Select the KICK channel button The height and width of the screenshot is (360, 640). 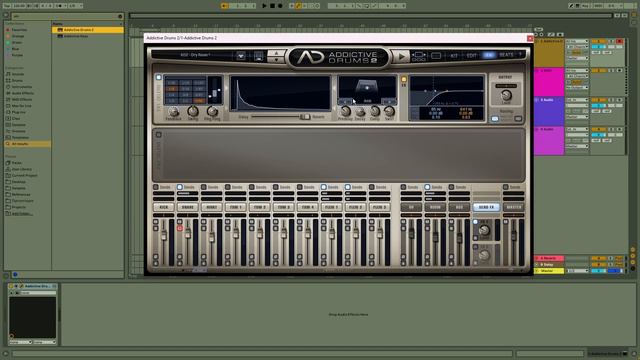[x=164, y=207]
